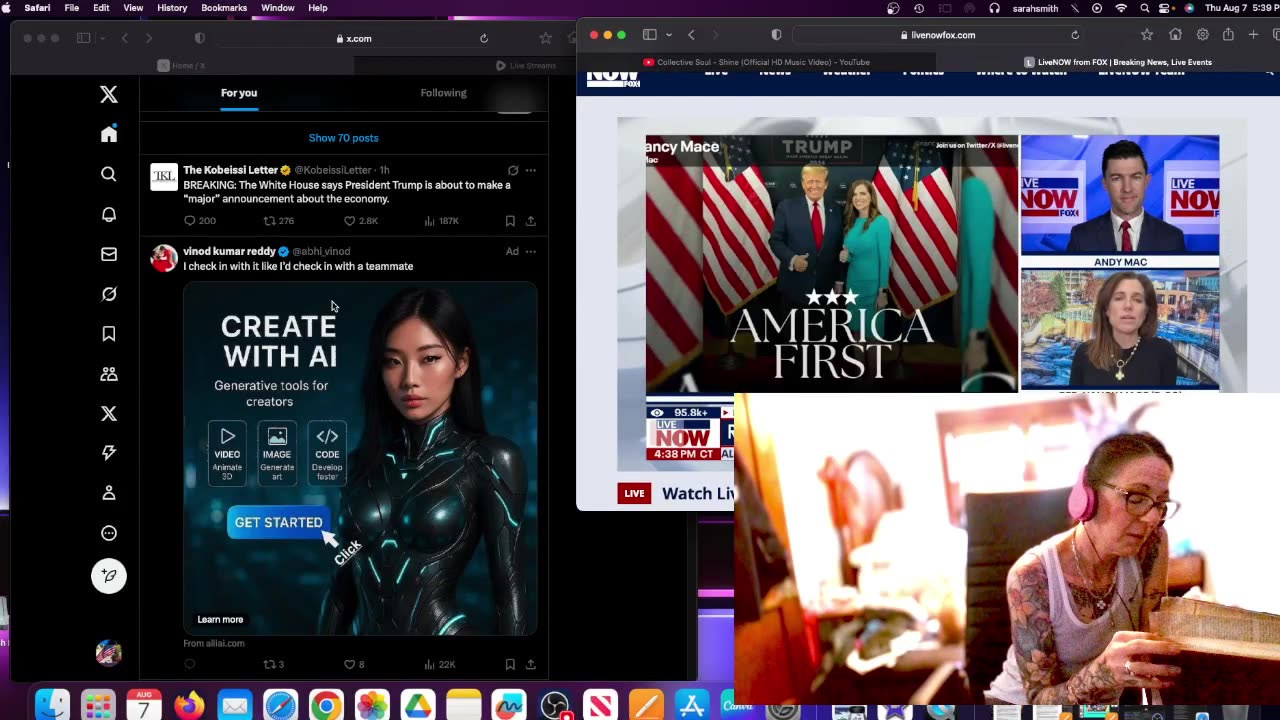Launch Firefox from the Dock

(x=189, y=706)
